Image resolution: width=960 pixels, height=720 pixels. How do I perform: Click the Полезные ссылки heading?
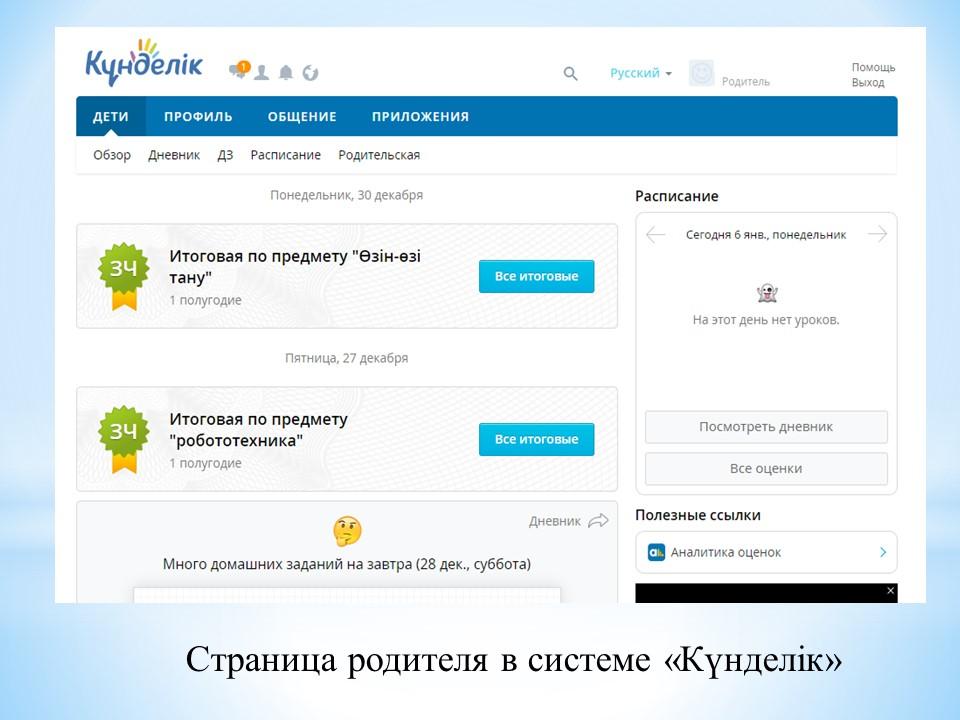click(x=698, y=515)
